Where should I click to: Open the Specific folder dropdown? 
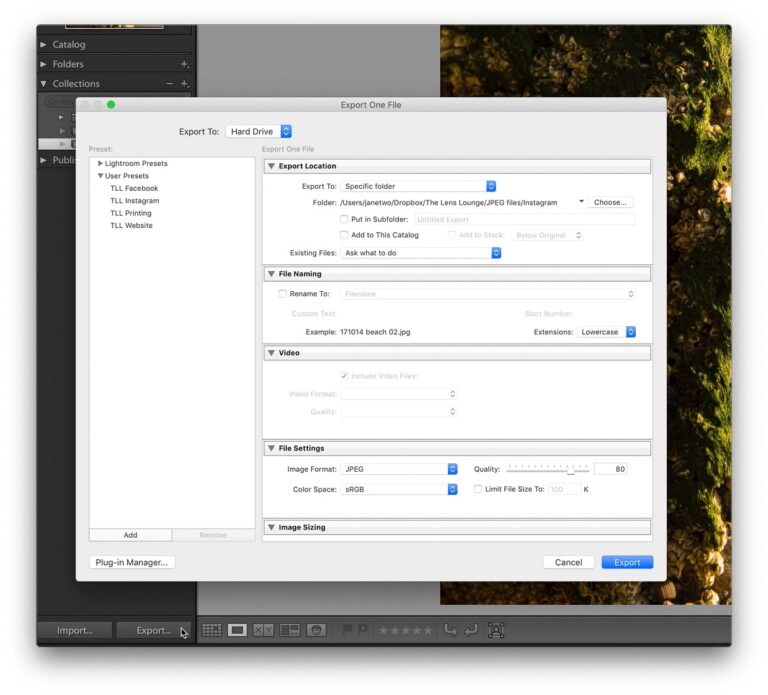(419, 186)
